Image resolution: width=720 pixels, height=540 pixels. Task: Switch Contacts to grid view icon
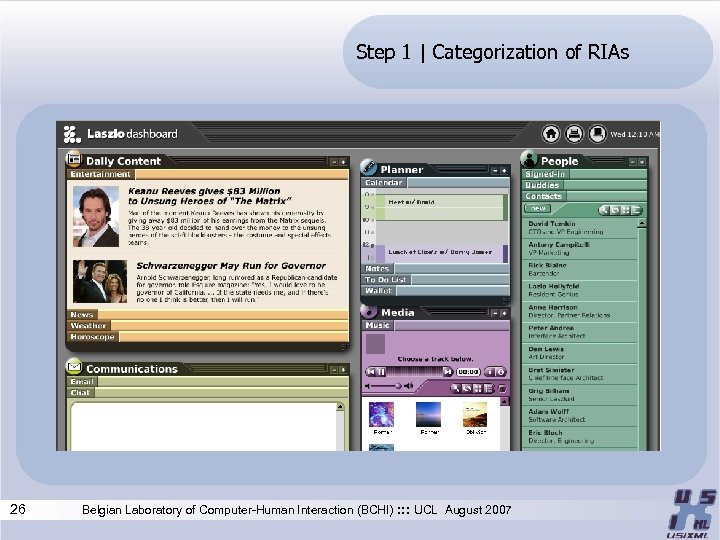[625, 210]
